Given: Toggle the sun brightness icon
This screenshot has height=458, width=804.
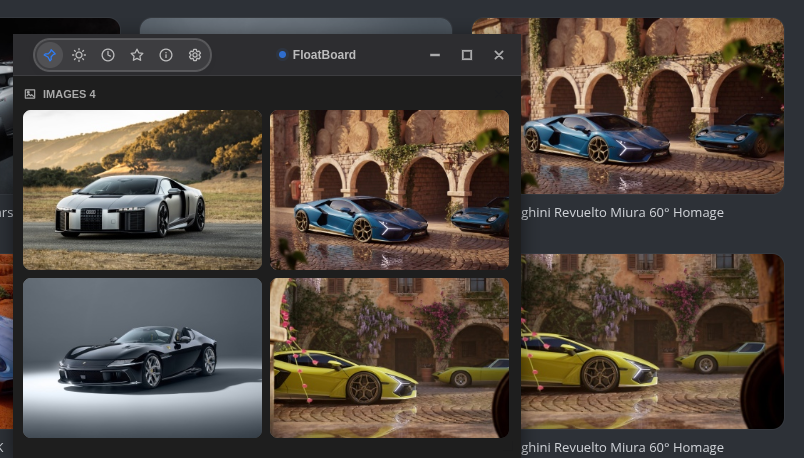Looking at the screenshot, I should click(79, 55).
